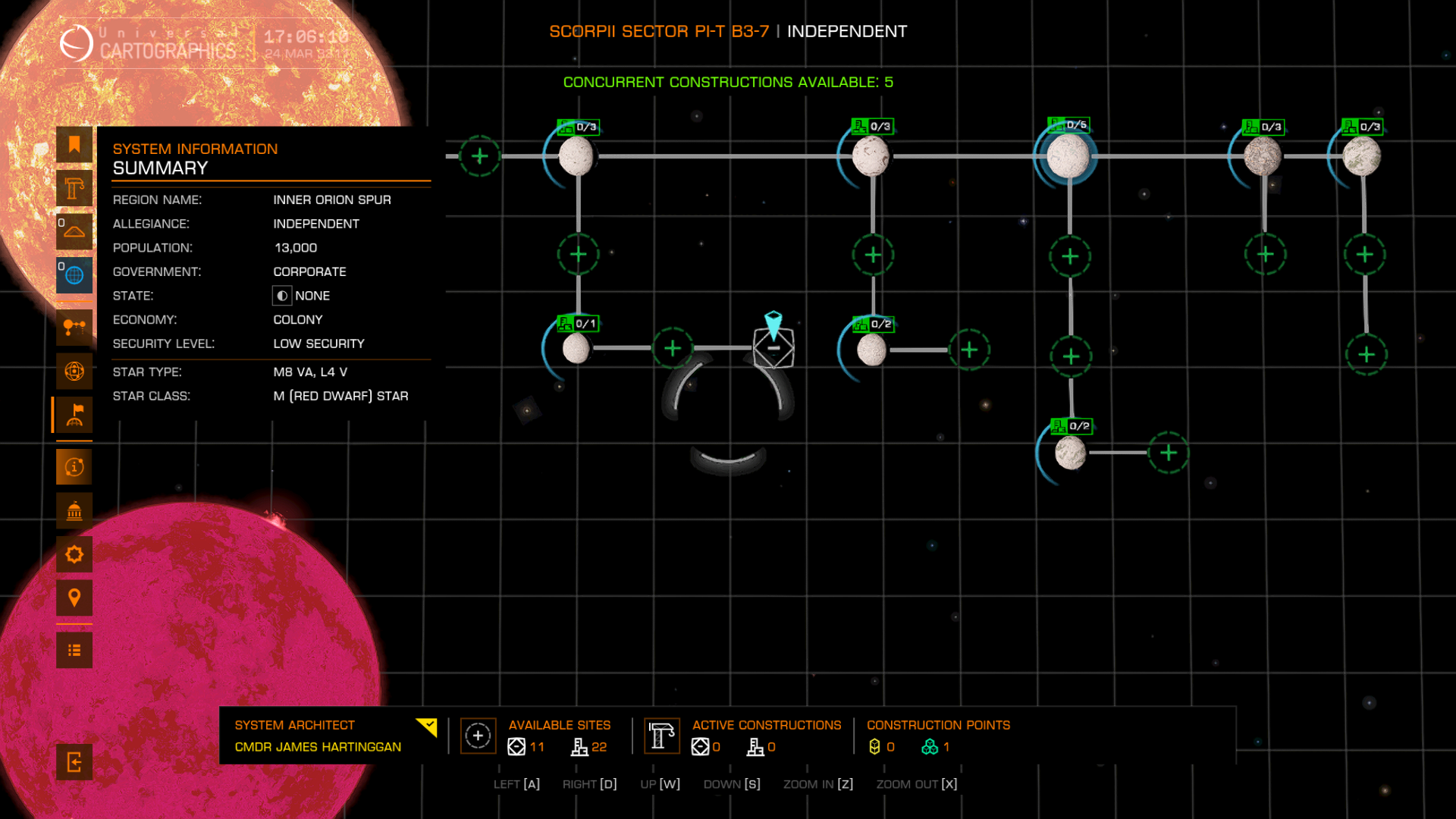Click the green construction points icon

930,747
